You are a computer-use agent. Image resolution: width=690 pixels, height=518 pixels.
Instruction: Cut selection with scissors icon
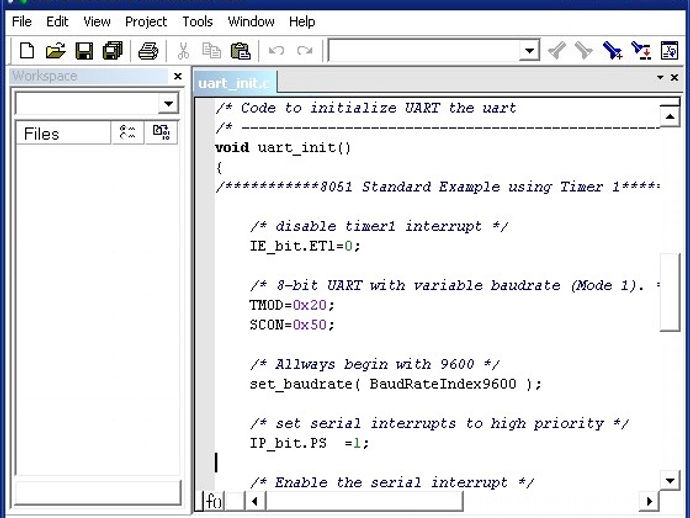pyautogui.click(x=183, y=51)
